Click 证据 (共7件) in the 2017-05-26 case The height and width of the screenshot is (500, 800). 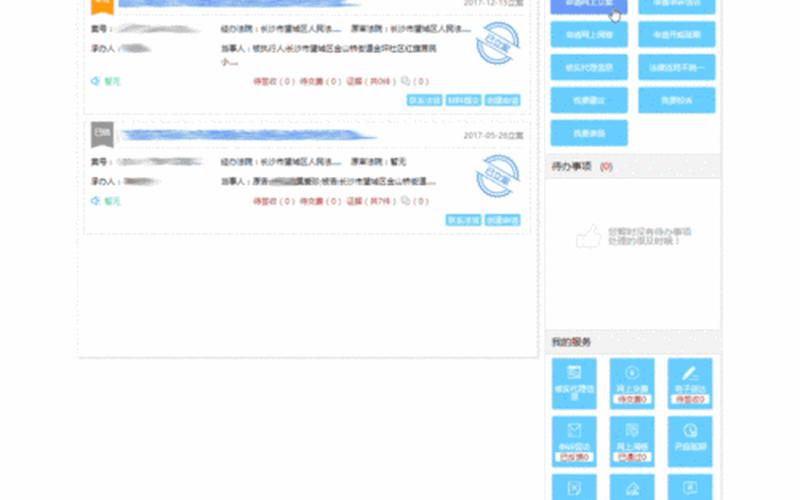point(371,201)
